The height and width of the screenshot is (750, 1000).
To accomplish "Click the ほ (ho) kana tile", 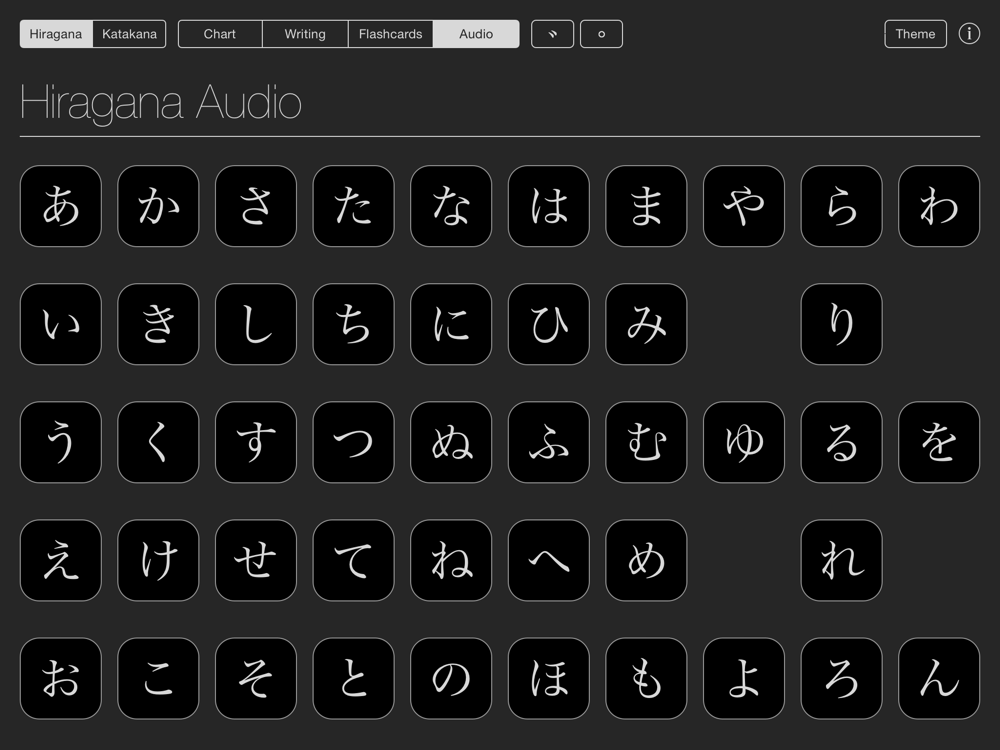I will click(x=548, y=678).
